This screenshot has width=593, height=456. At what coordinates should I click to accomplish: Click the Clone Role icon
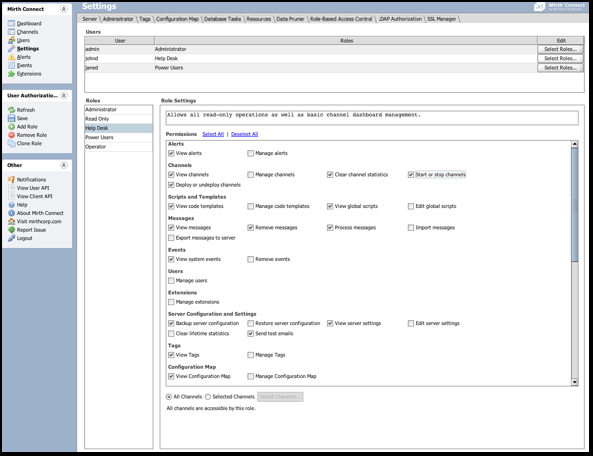pos(11,143)
